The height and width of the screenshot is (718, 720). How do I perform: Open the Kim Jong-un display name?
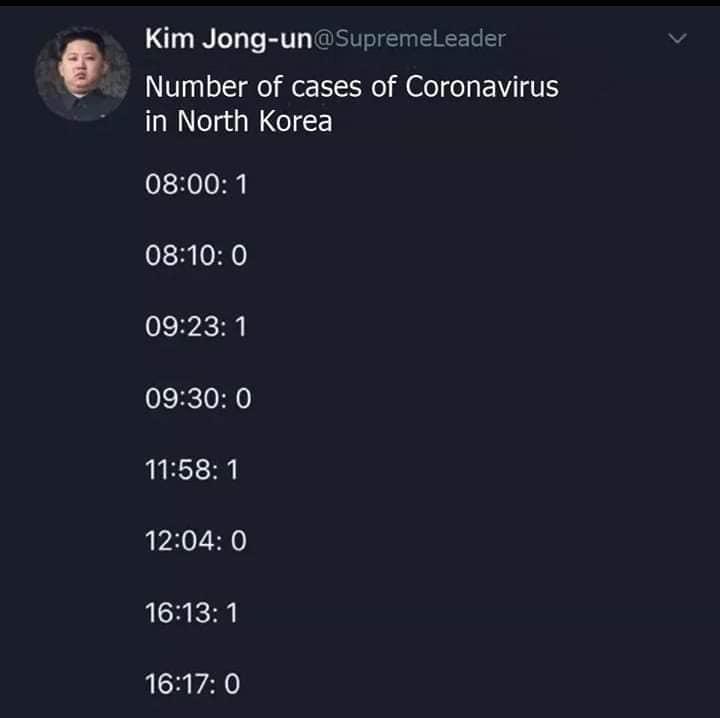[229, 40]
